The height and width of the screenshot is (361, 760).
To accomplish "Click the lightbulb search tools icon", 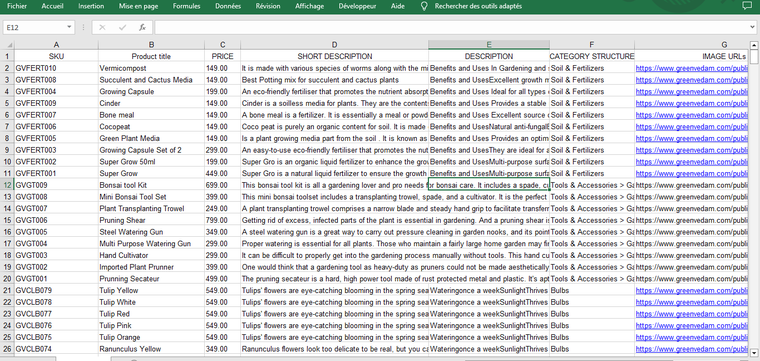I will pos(425,6).
